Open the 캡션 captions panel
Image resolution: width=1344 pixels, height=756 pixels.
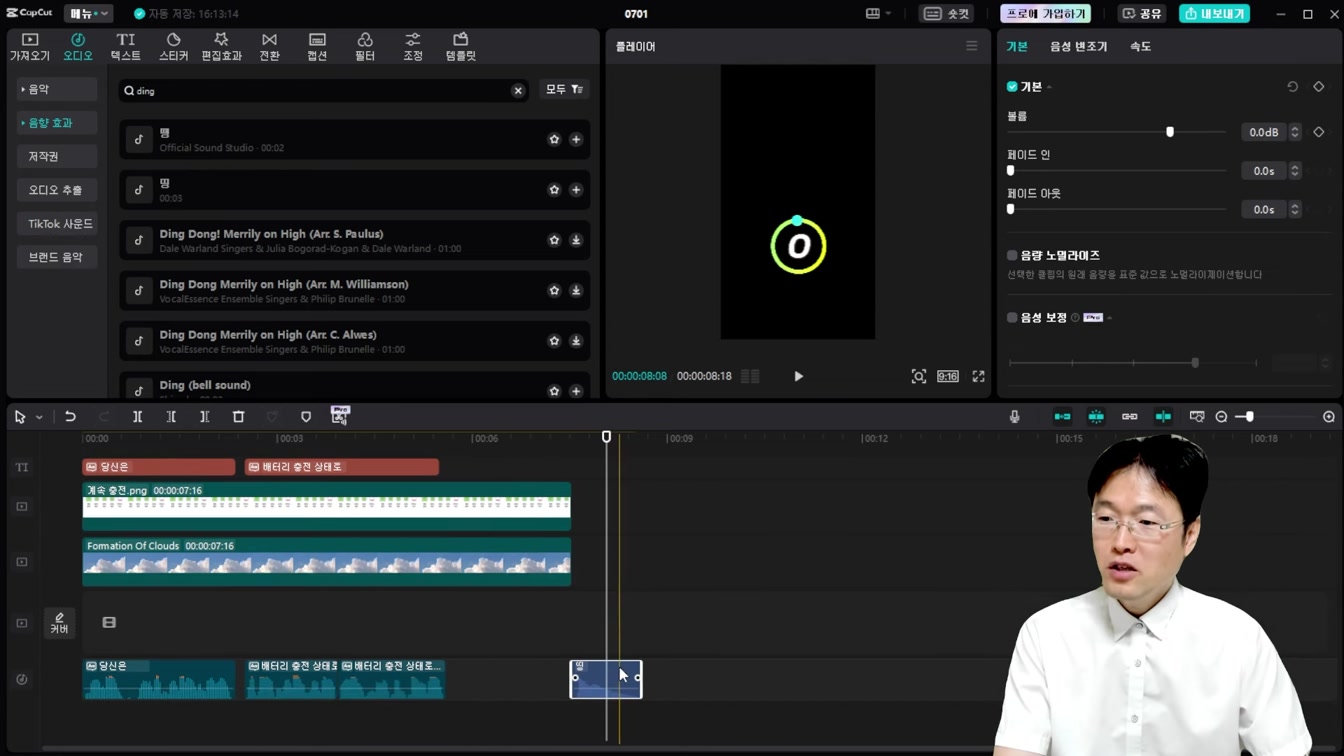point(317,46)
